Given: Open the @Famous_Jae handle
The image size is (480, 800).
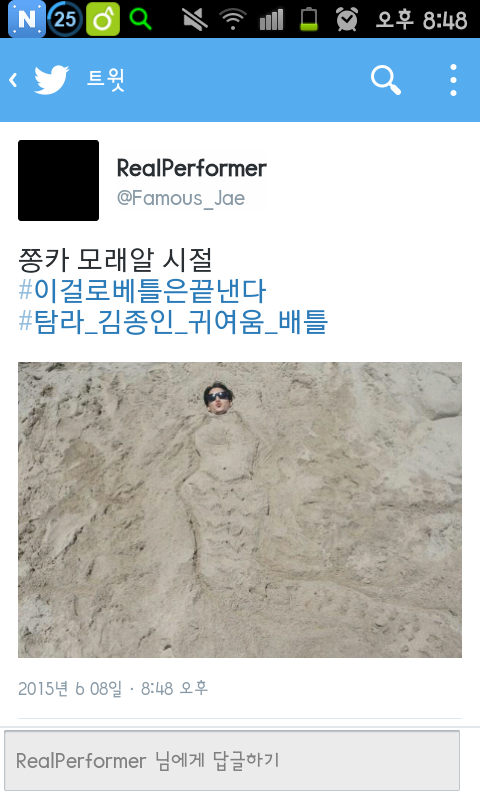Looking at the screenshot, I should (x=181, y=198).
